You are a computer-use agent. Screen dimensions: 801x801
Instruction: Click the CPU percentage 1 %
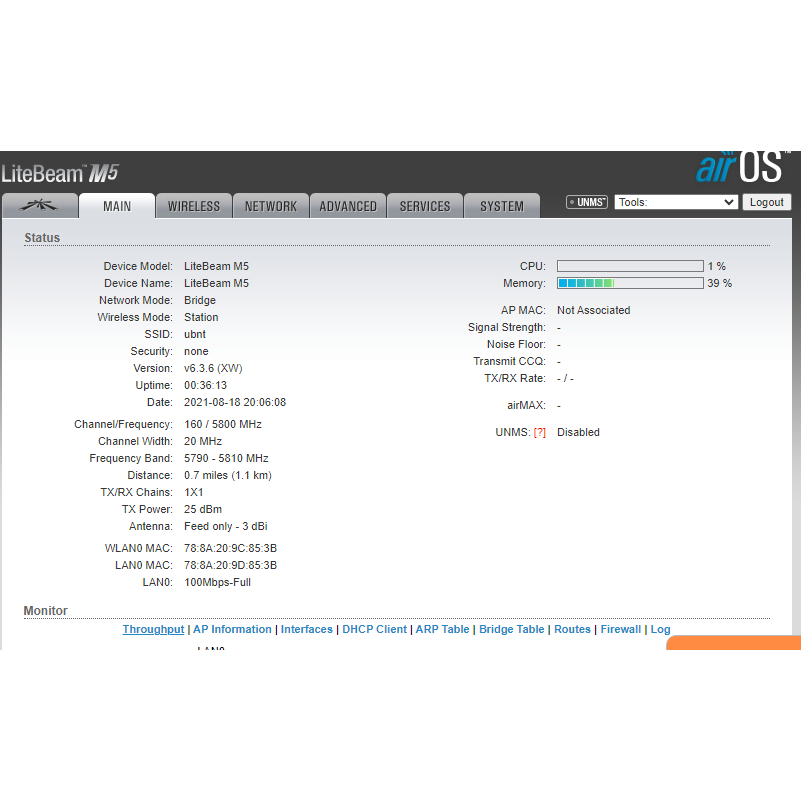(717, 267)
